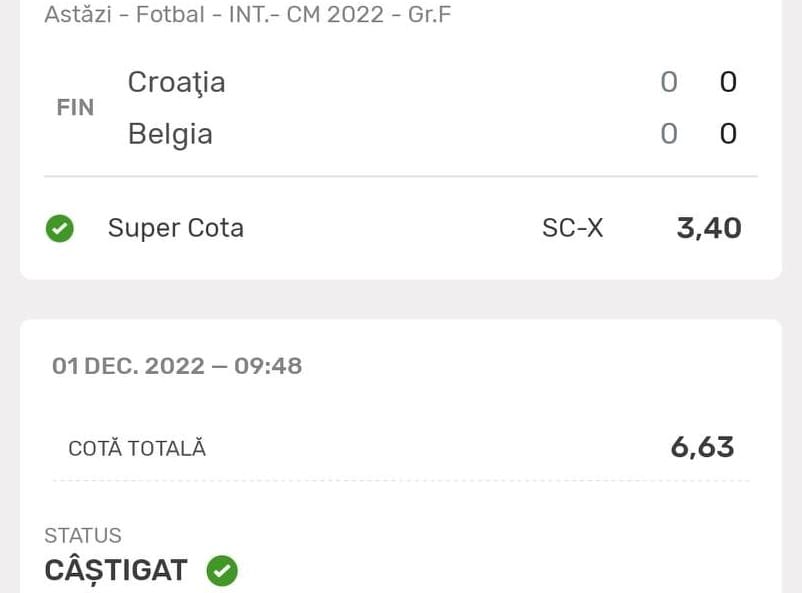Click Croația's gray halftime score
Viewport: 802px width, 593px height.
tap(669, 82)
